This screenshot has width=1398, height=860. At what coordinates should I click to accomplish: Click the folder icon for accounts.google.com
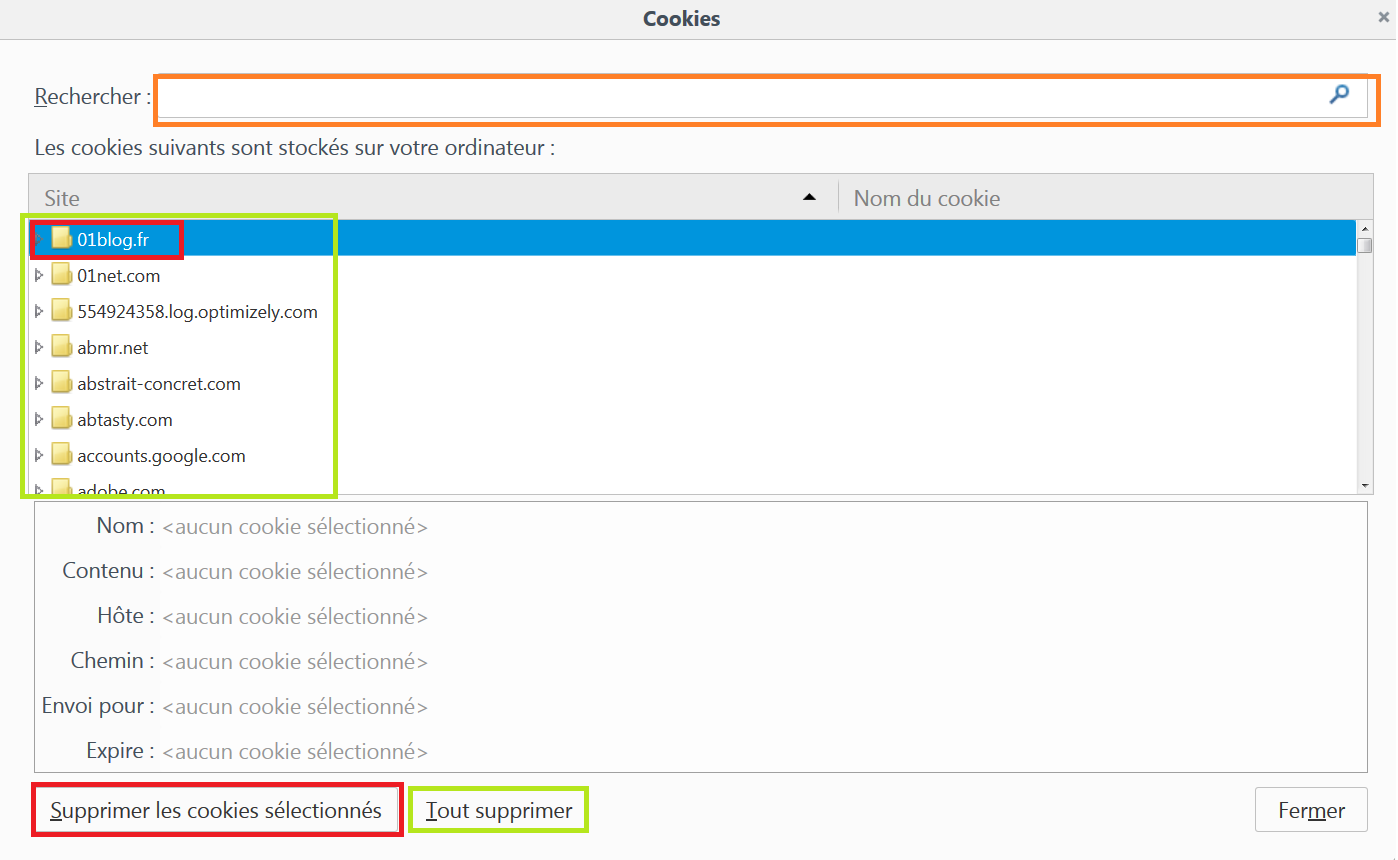pos(62,455)
